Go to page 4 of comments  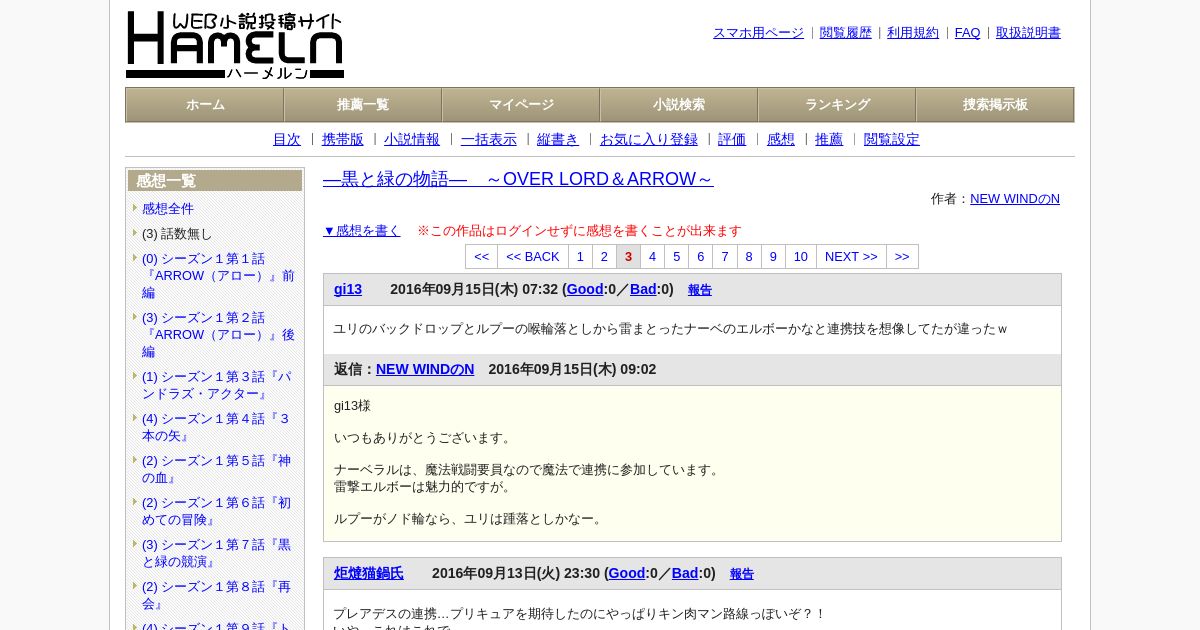pos(652,257)
